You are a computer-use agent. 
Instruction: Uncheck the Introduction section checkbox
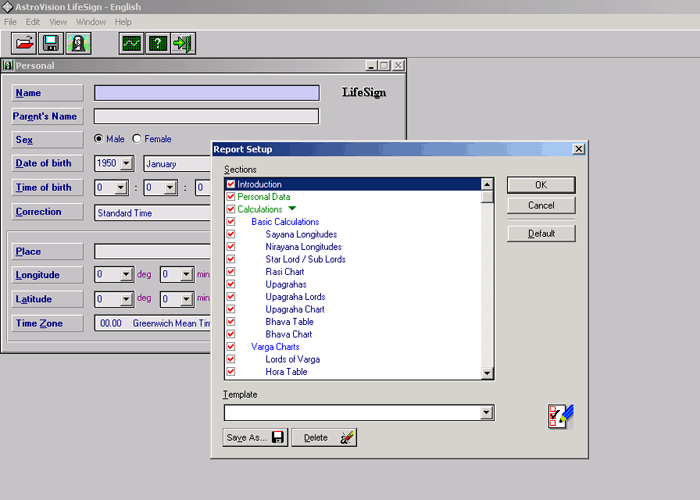click(x=231, y=184)
